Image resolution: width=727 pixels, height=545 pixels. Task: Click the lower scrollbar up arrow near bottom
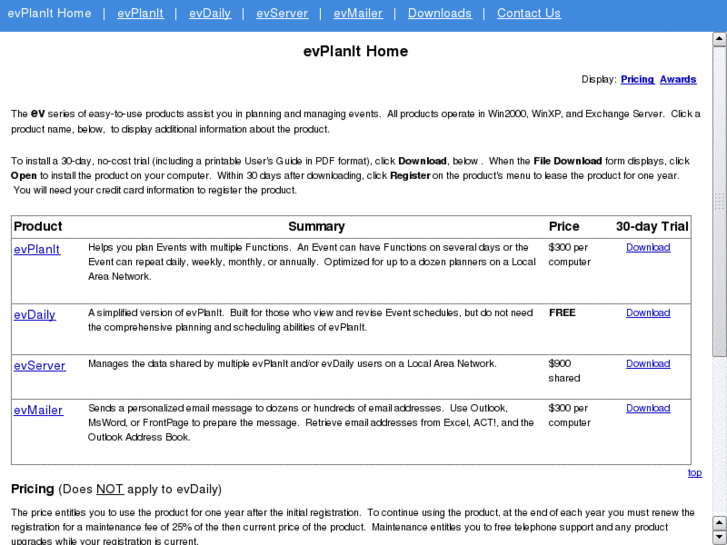719,523
